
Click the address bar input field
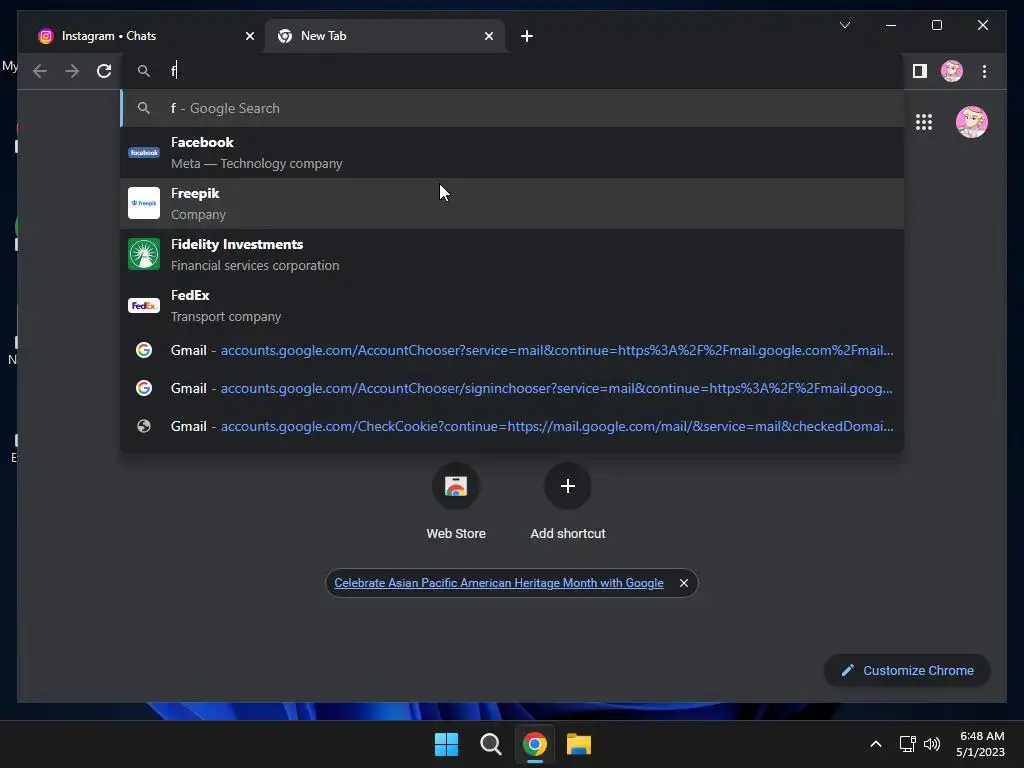click(x=512, y=71)
